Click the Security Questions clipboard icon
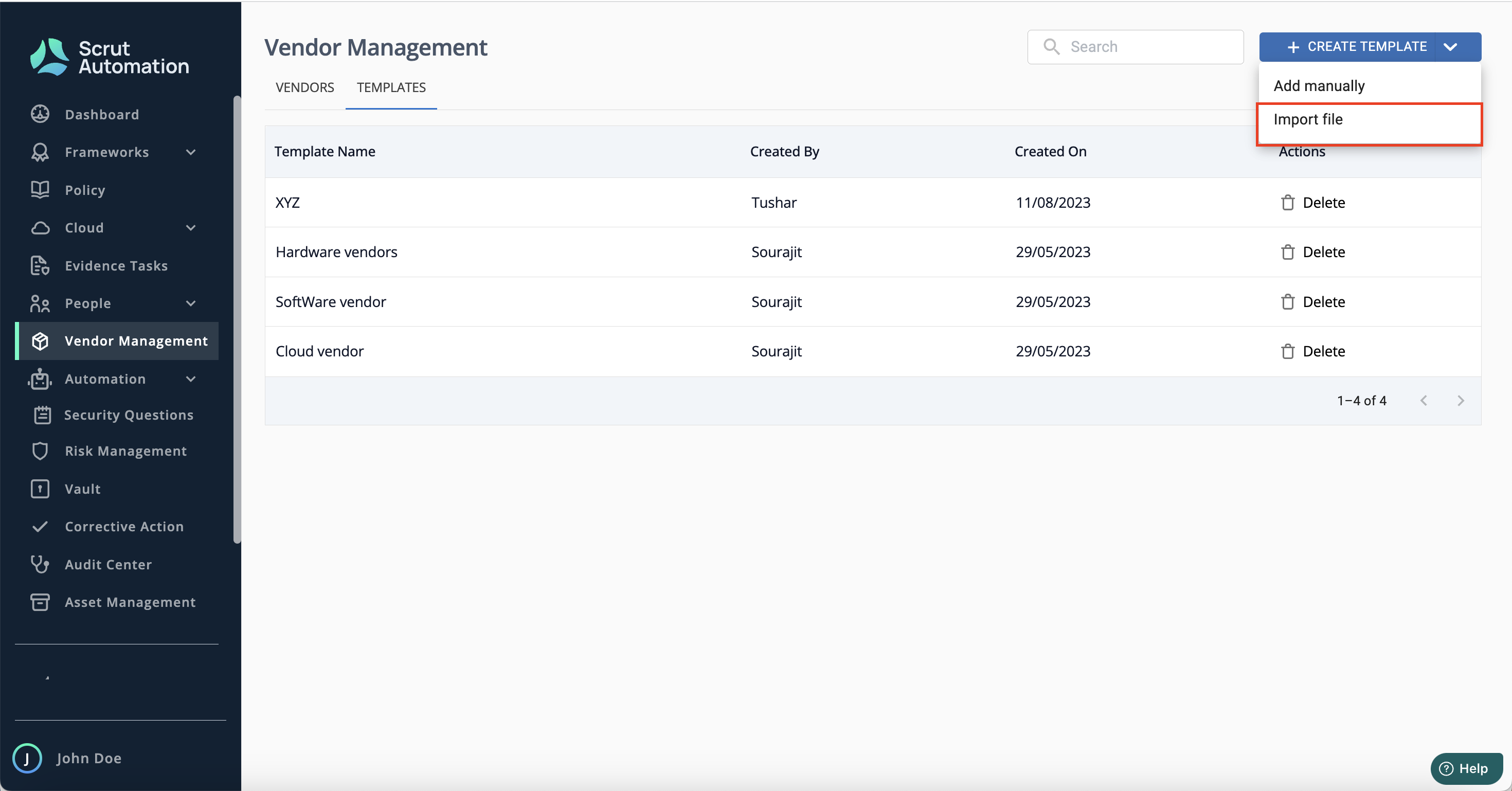 (x=42, y=415)
